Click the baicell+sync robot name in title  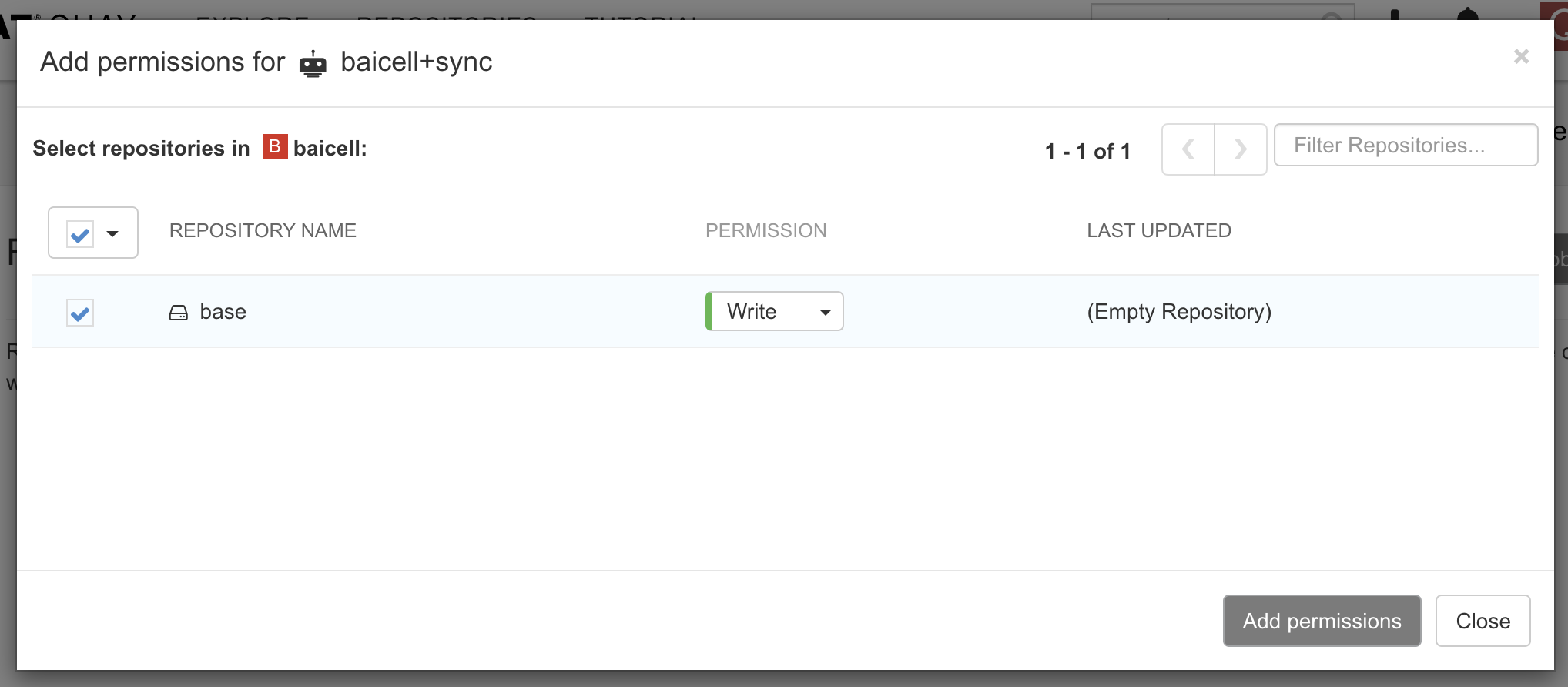click(416, 62)
